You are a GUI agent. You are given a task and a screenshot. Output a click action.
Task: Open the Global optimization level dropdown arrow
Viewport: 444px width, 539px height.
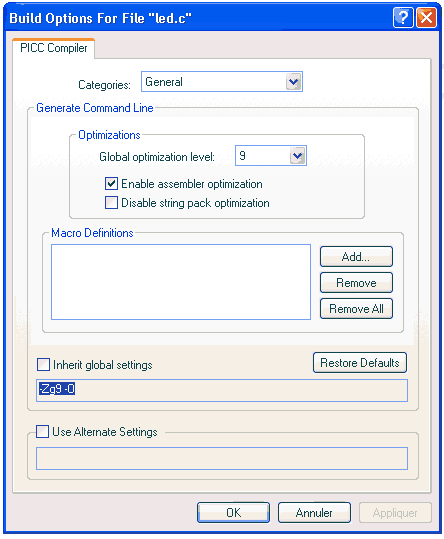(297, 156)
